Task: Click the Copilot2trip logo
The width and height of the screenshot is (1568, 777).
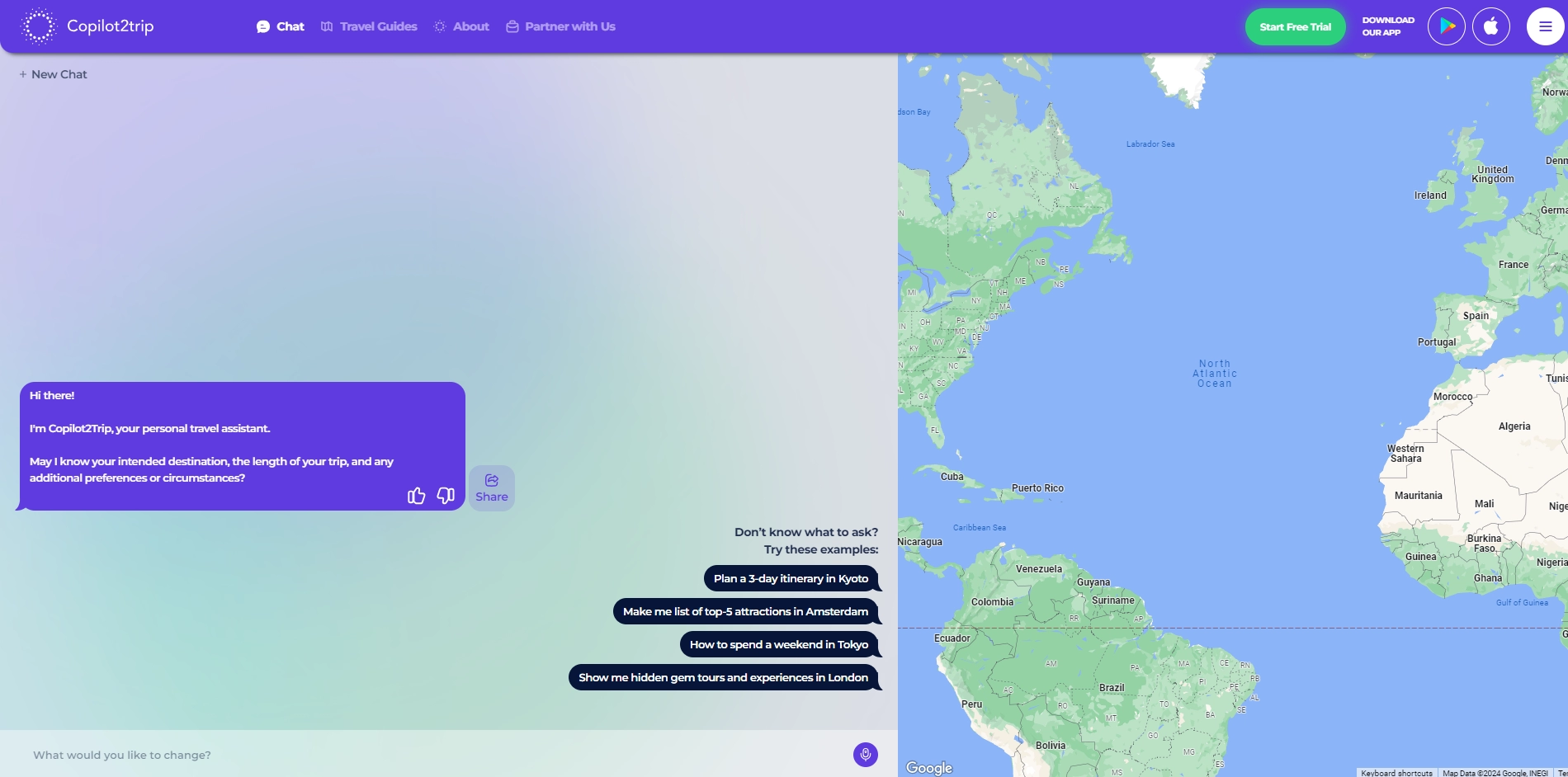Action: (87, 26)
